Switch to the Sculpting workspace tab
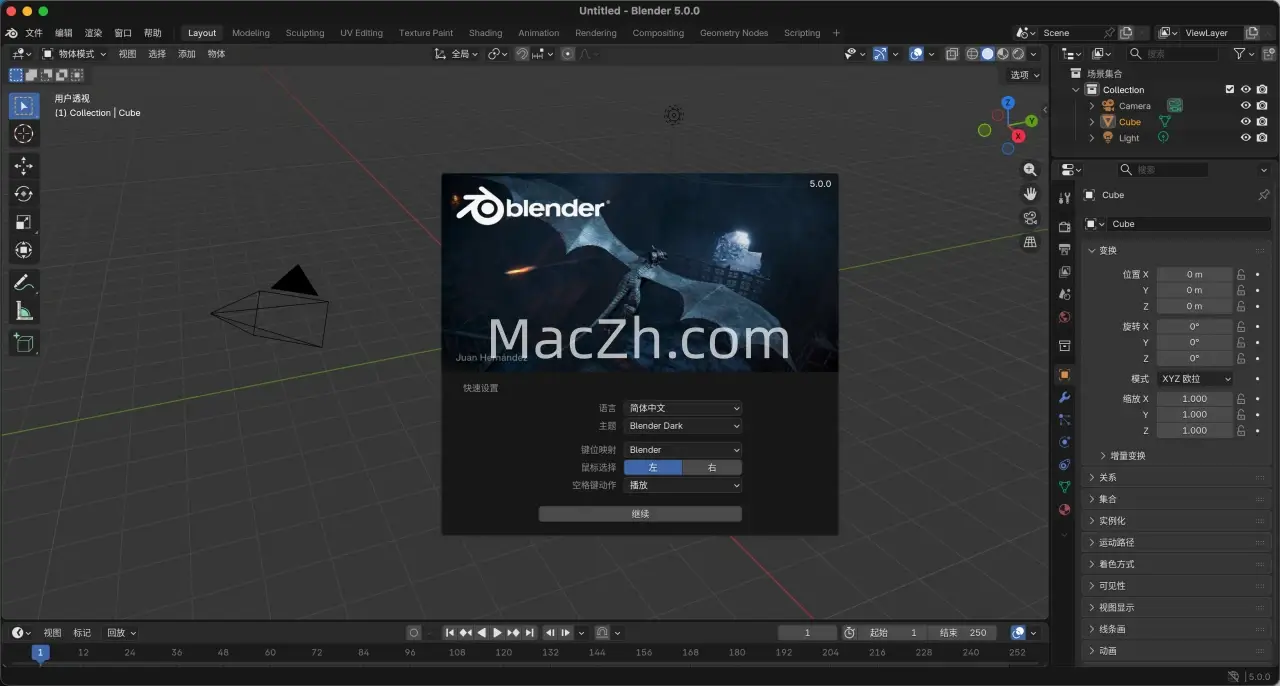1280x686 pixels. (x=305, y=33)
